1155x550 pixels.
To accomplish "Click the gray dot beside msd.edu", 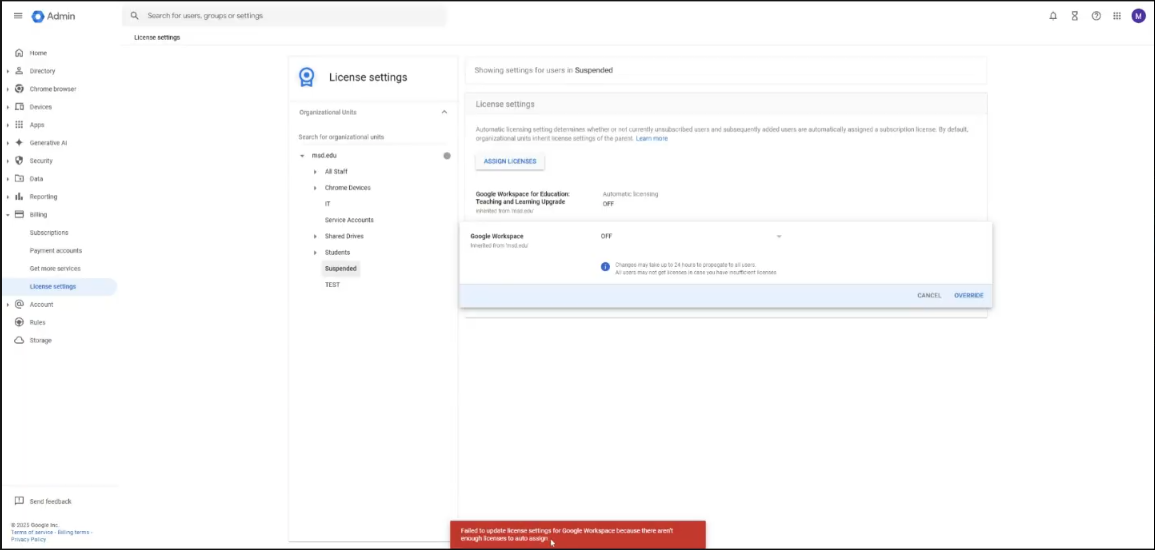I will point(446,156).
